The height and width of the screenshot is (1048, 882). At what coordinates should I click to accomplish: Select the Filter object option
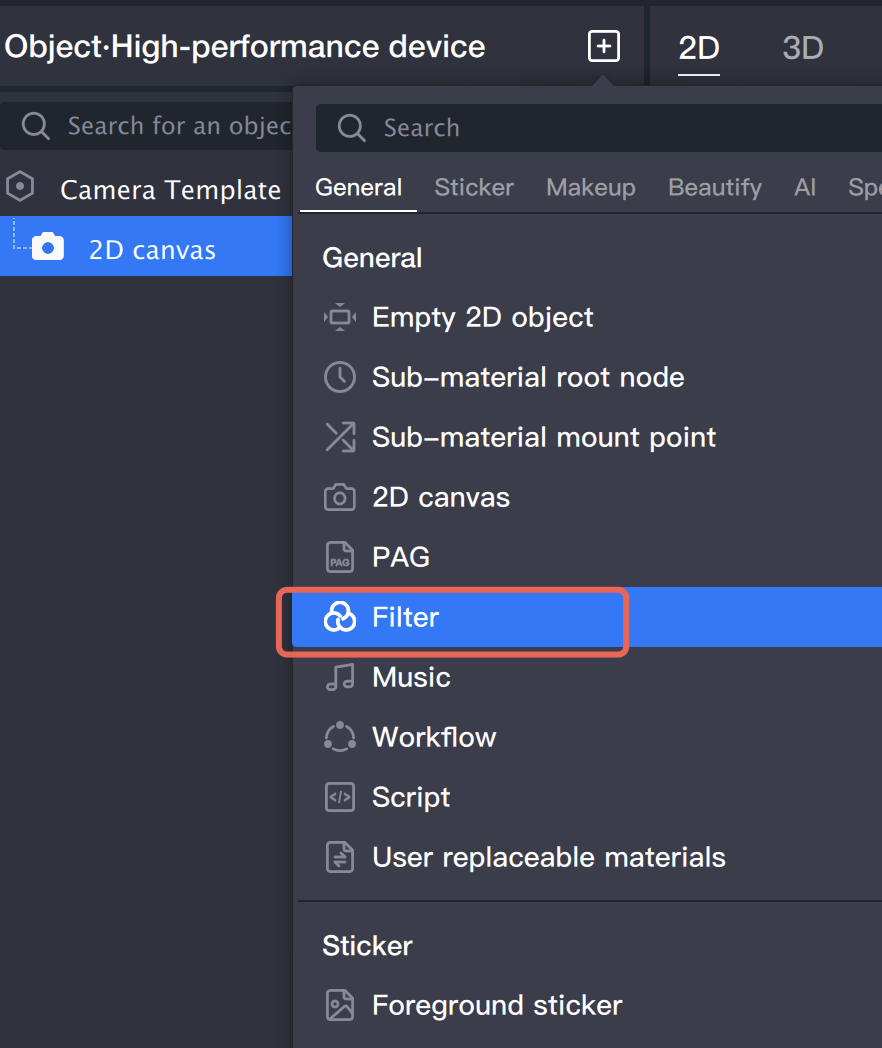[x=405, y=618]
